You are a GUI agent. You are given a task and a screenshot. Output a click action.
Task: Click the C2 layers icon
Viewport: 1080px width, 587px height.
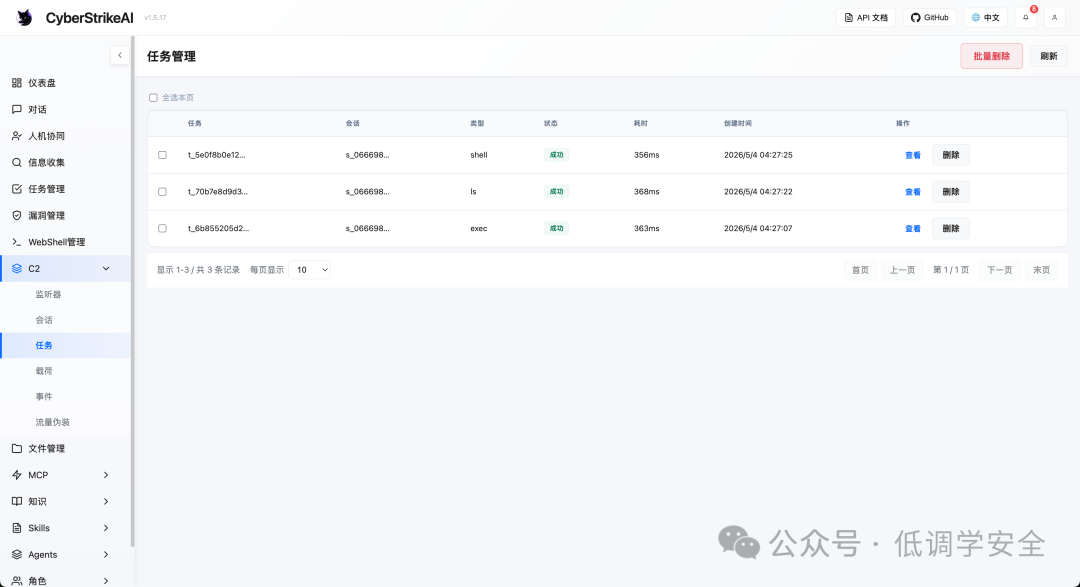pyautogui.click(x=17, y=269)
